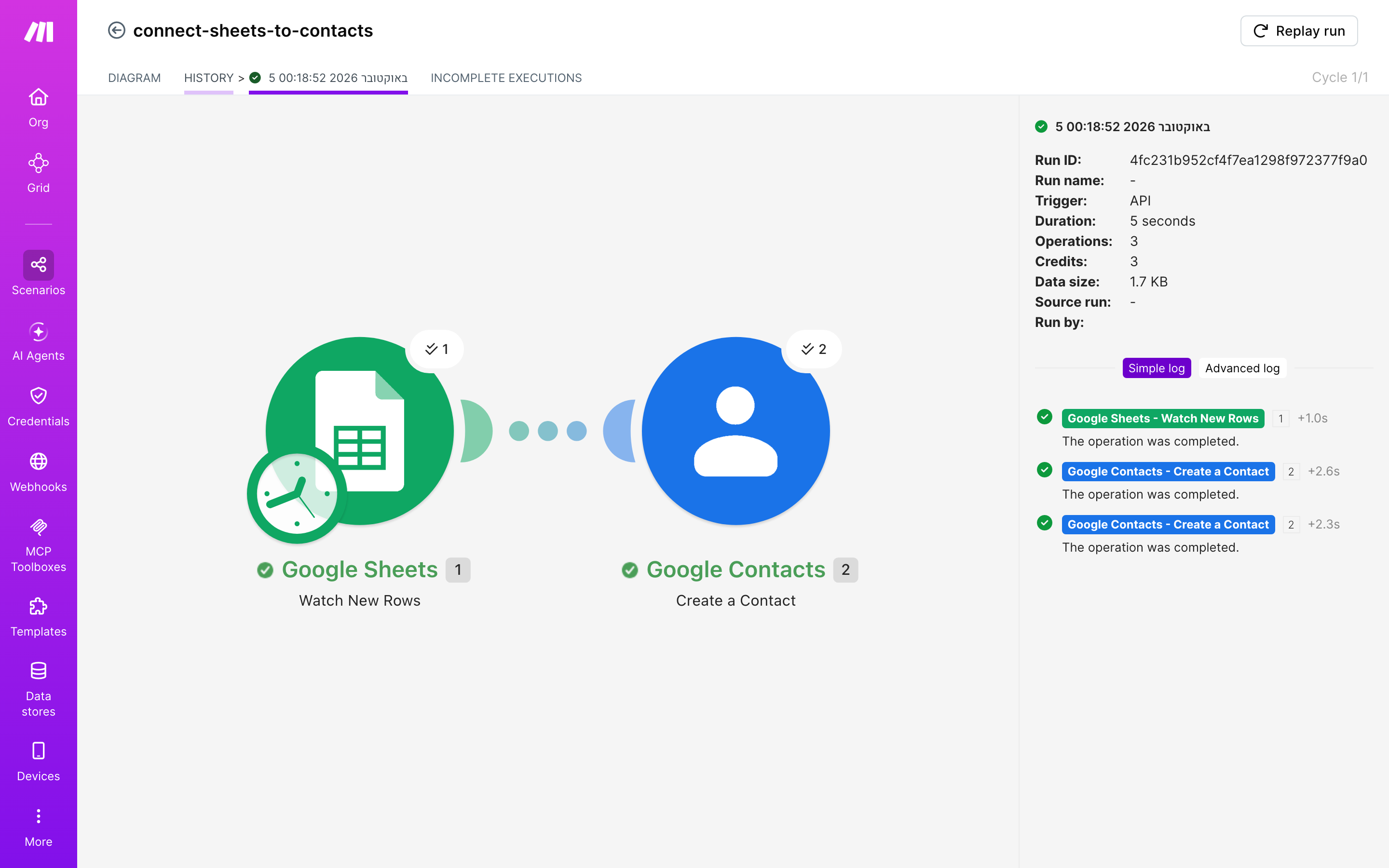Click the Google Contacts label below the module
The height and width of the screenshot is (868, 1389).
point(736,570)
